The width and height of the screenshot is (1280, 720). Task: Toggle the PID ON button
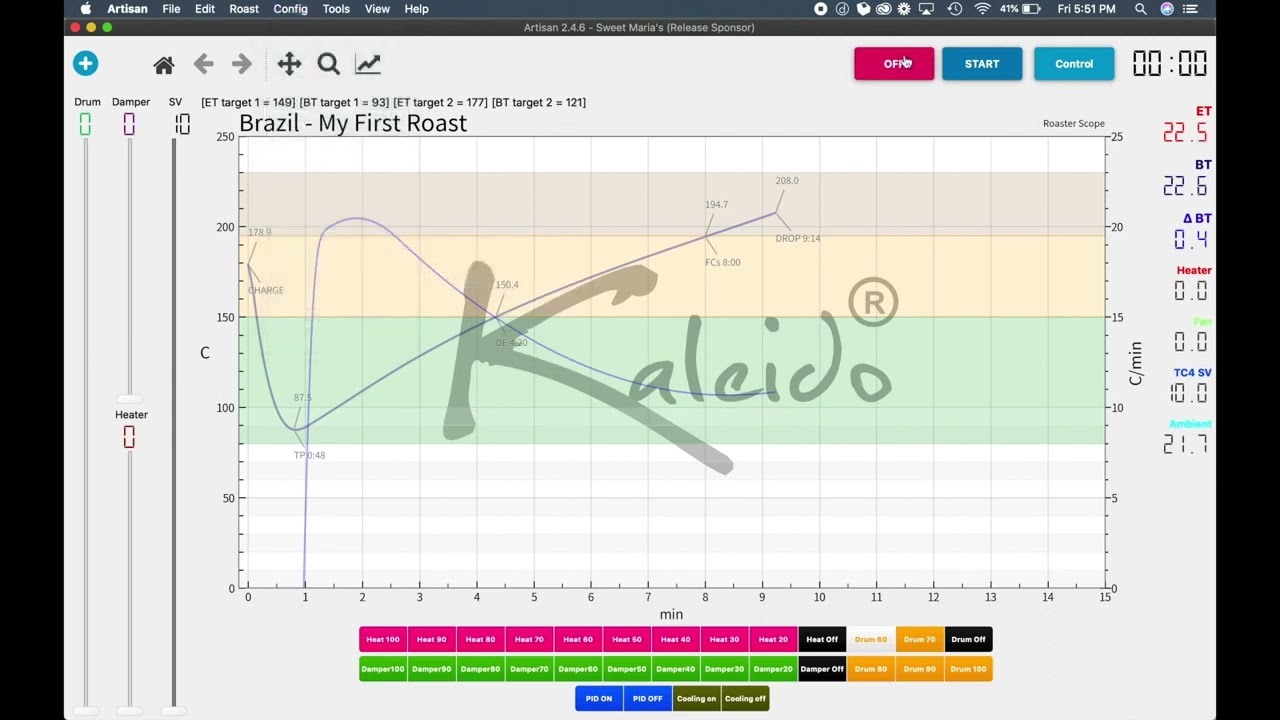[599, 699]
